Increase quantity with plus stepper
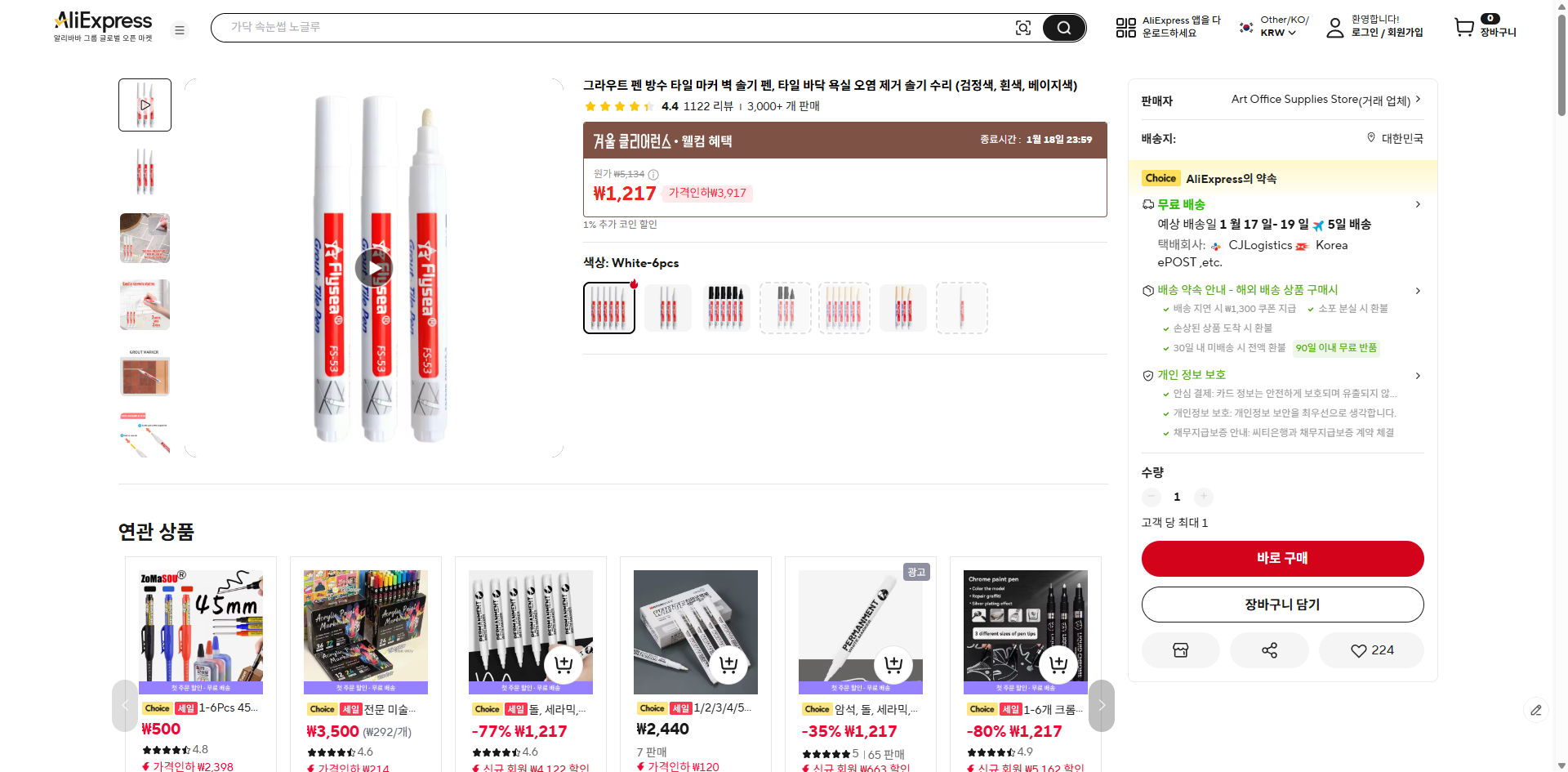Screen dimensions: 1568x772 (x=1203, y=497)
